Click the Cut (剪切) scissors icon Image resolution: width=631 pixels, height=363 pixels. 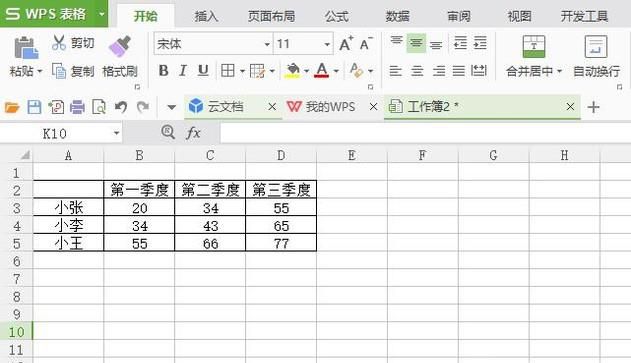(x=59, y=42)
